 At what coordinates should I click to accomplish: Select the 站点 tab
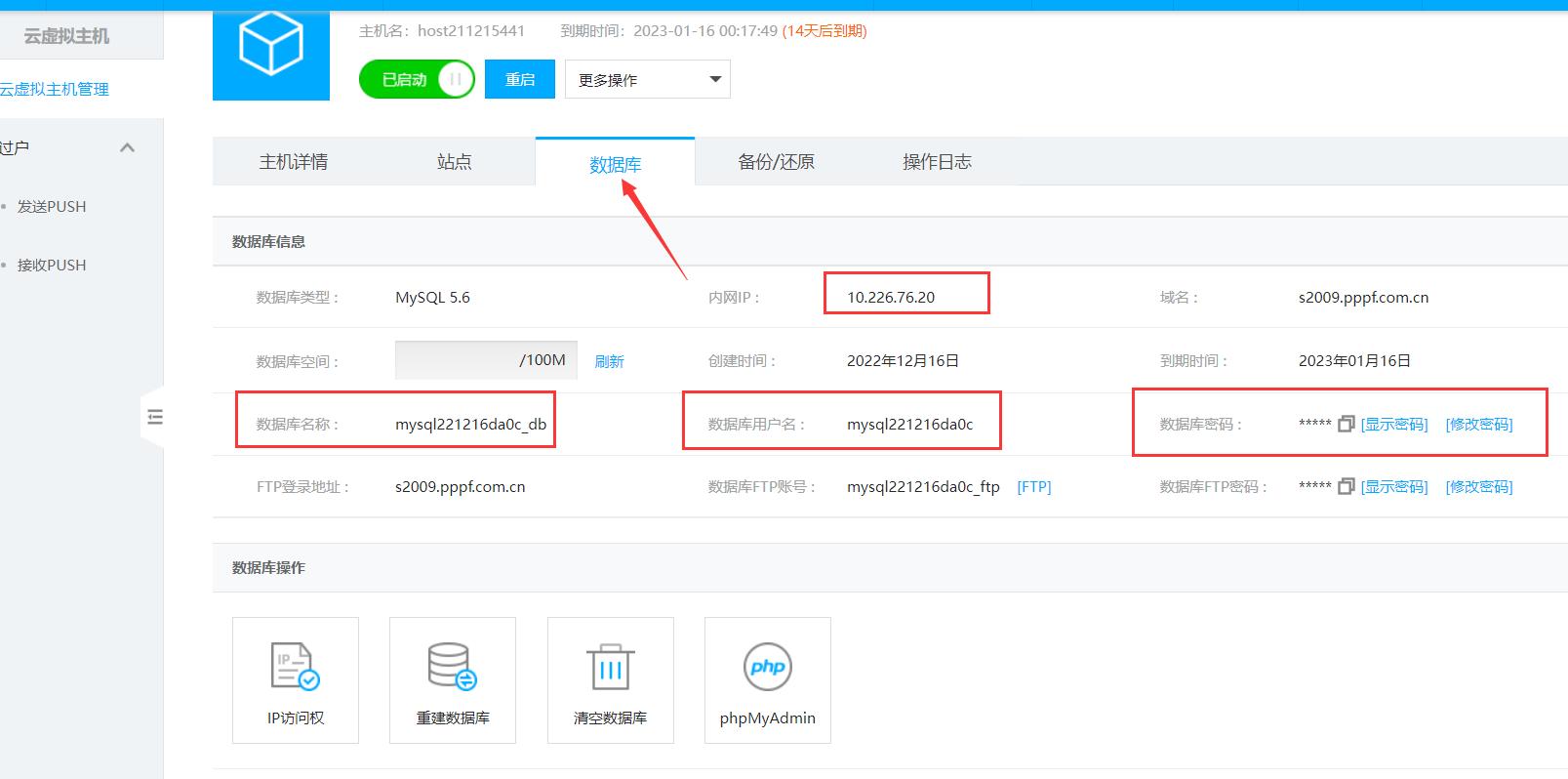point(454,162)
